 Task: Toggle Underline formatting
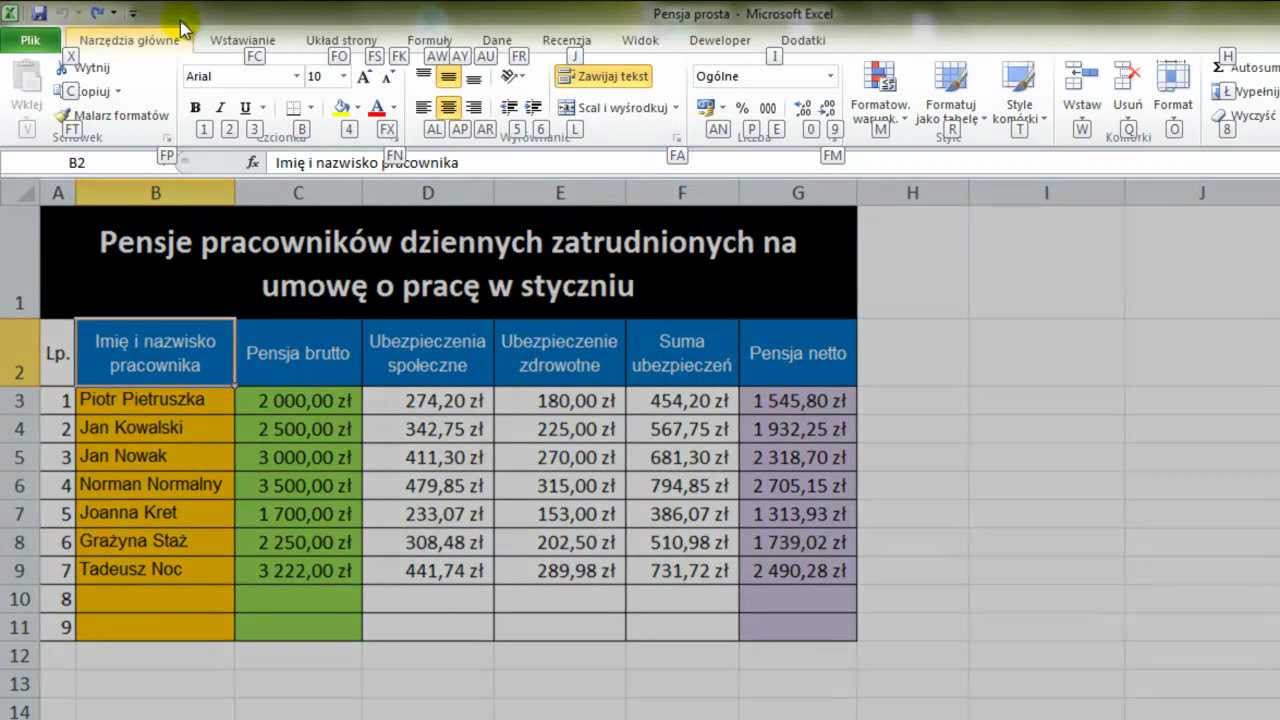(x=245, y=107)
